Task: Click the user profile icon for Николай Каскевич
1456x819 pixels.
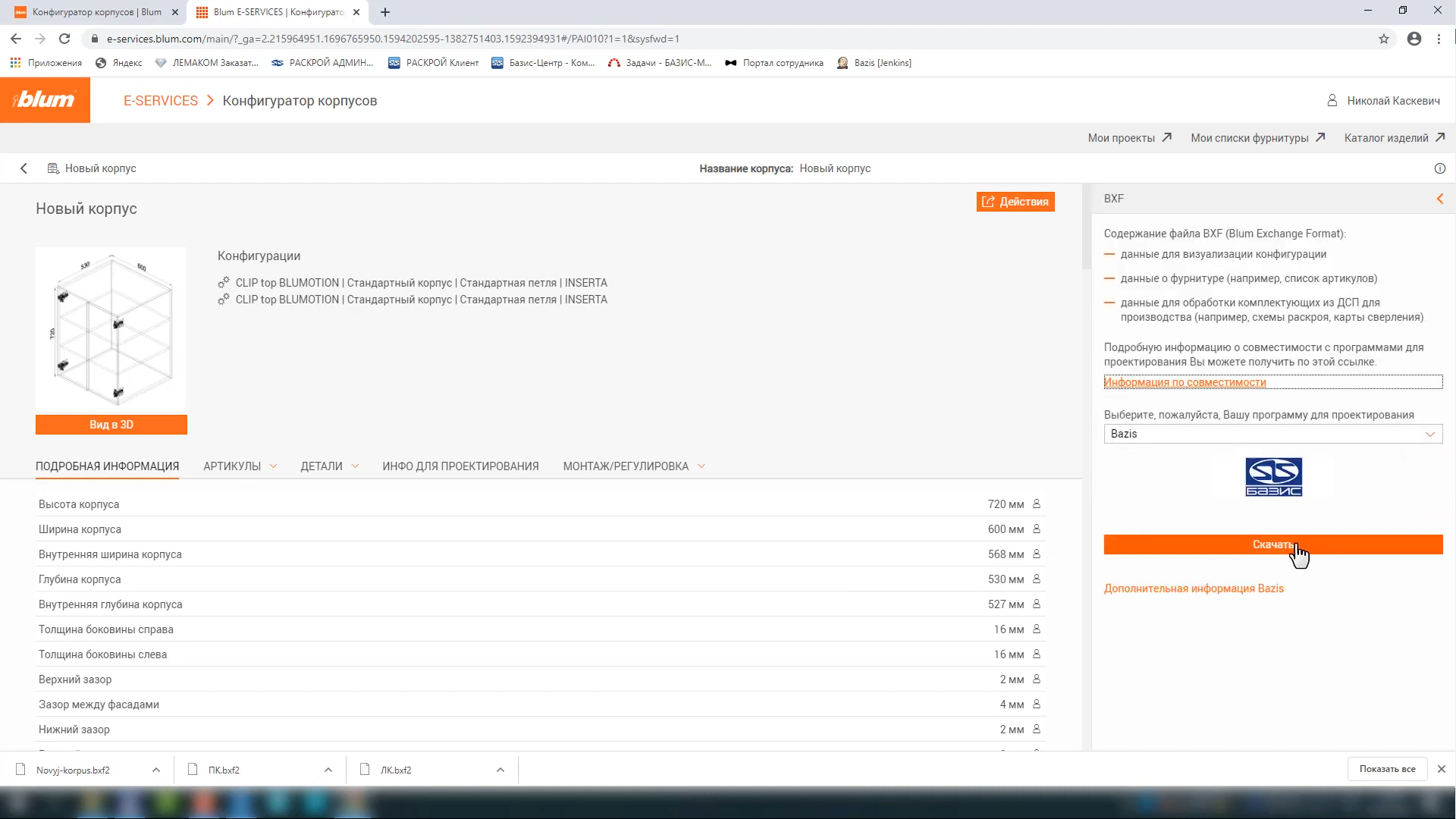Action: pos(1332,100)
